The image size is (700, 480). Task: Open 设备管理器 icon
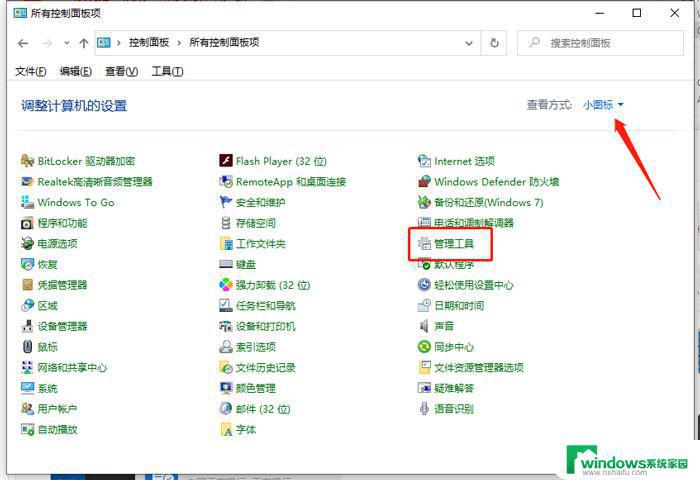27,326
